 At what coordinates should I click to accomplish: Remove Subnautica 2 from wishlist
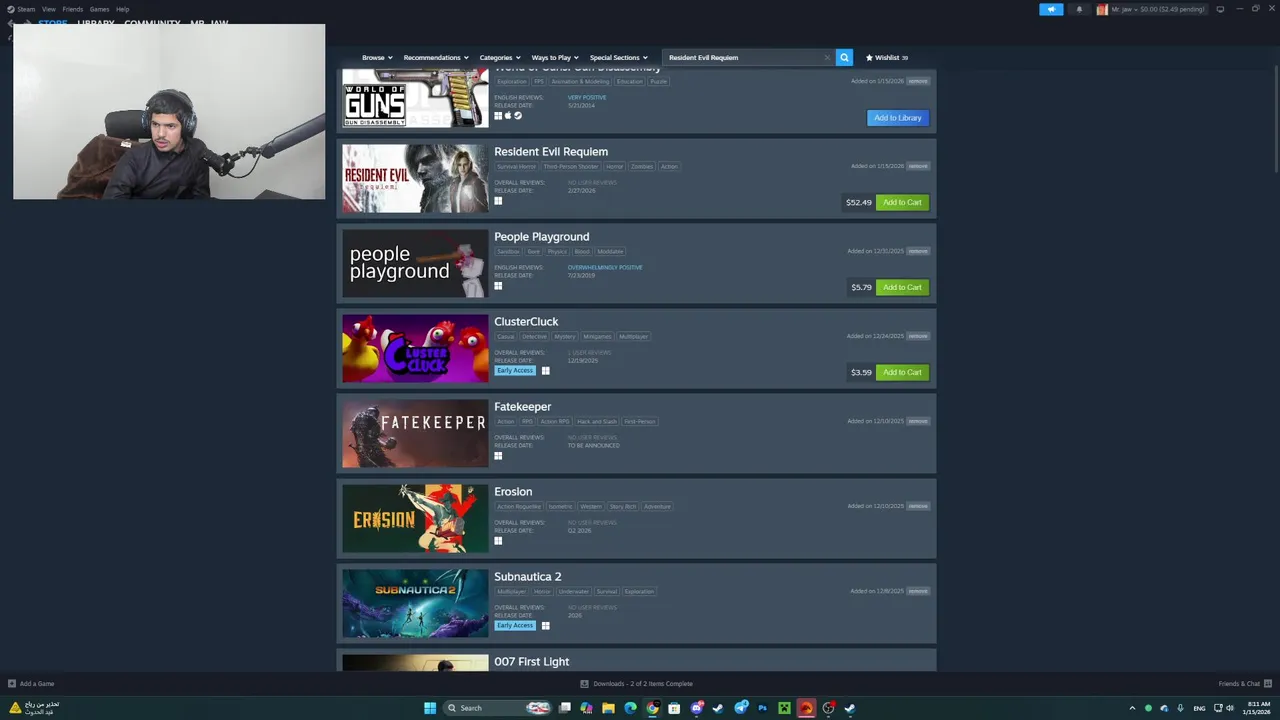coord(918,591)
